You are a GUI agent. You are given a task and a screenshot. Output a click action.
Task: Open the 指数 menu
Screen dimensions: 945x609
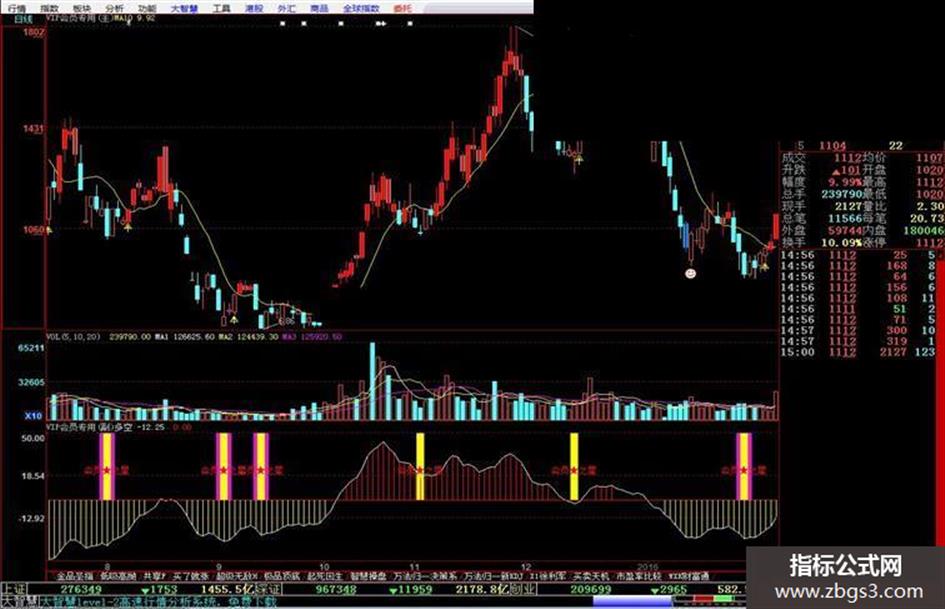coord(49,8)
